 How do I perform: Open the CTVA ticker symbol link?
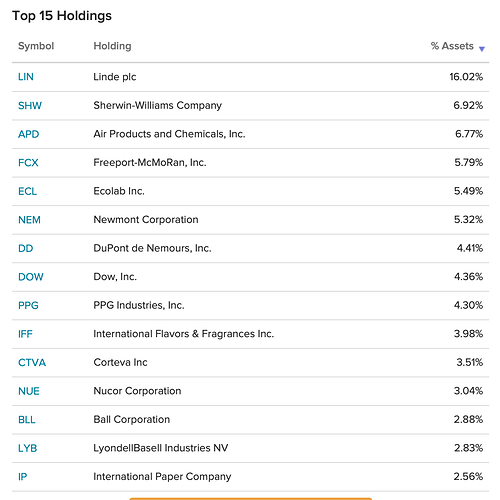pyautogui.click(x=32, y=362)
